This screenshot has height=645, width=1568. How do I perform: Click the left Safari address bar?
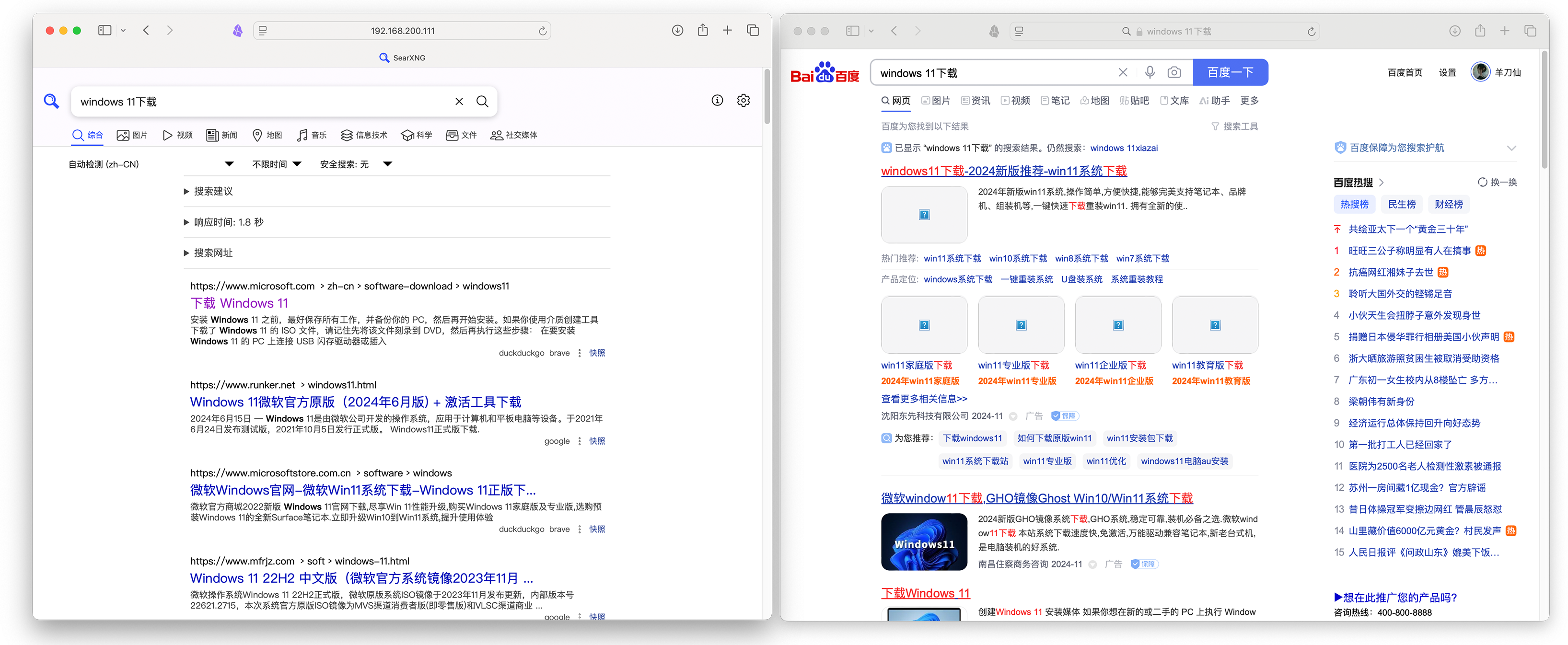(402, 31)
